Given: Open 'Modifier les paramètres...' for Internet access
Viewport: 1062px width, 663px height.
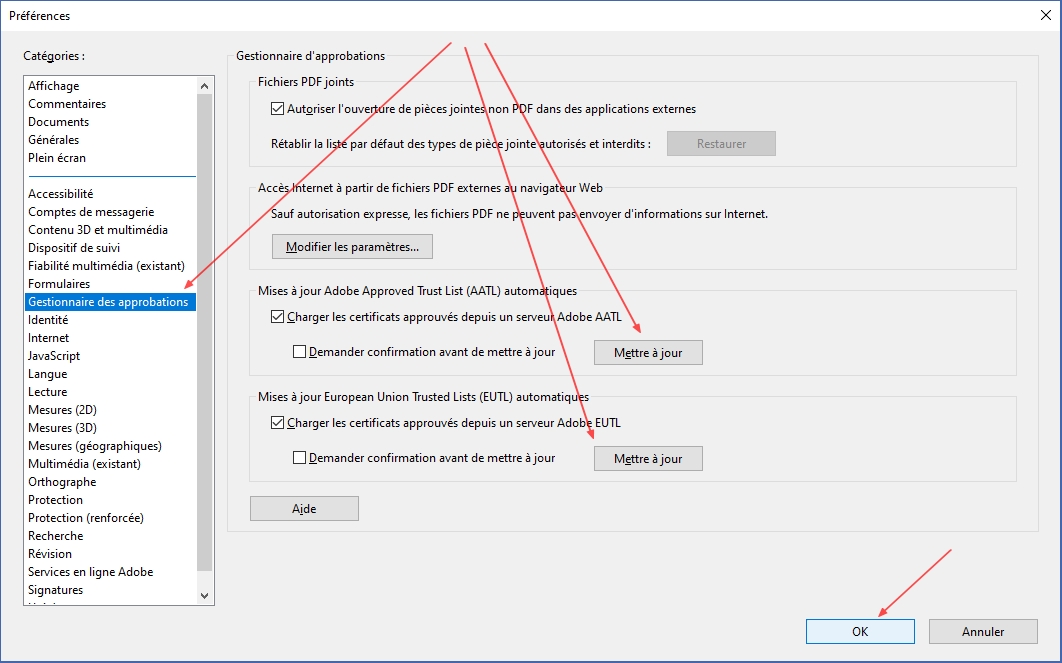Looking at the screenshot, I should [x=352, y=246].
